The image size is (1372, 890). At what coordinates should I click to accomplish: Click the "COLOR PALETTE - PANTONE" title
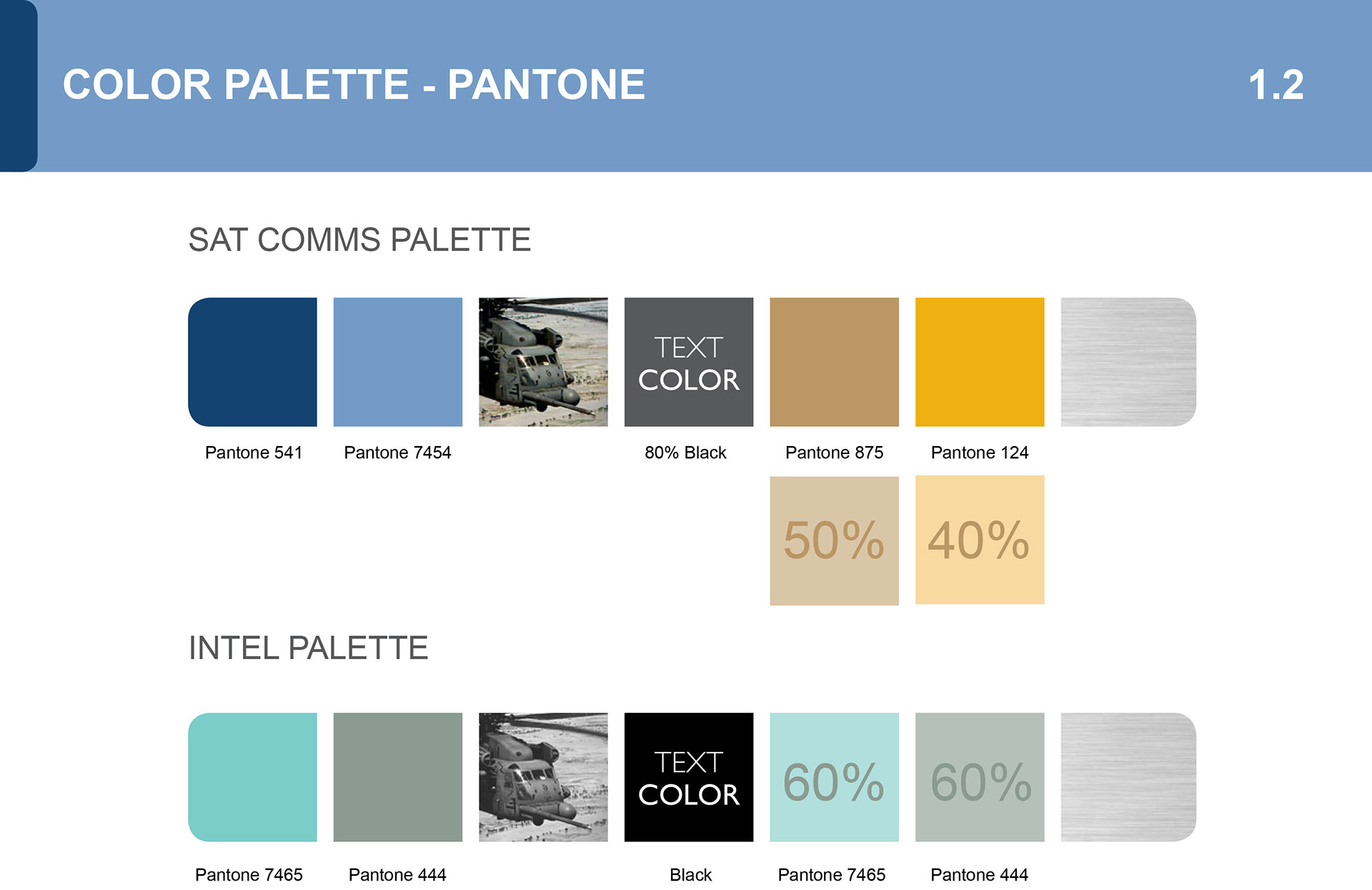click(354, 84)
